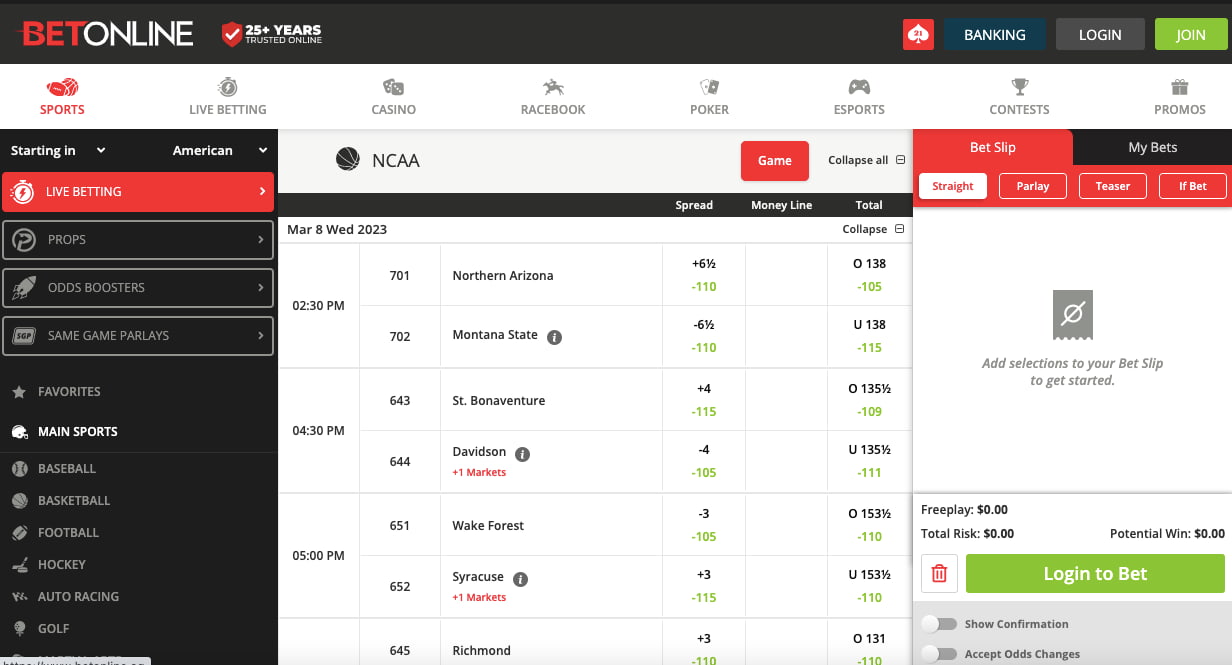Switch to the My Bets tab
The height and width of the screenshot is (665, 1232).
[1153, 147]
